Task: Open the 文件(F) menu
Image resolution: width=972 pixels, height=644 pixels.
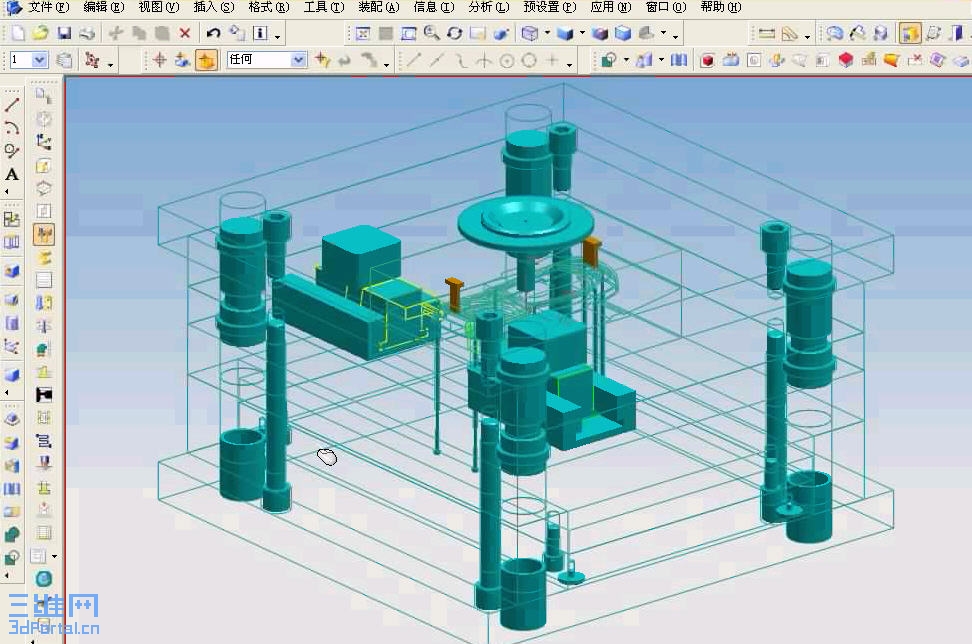Action: coord(48,7)
